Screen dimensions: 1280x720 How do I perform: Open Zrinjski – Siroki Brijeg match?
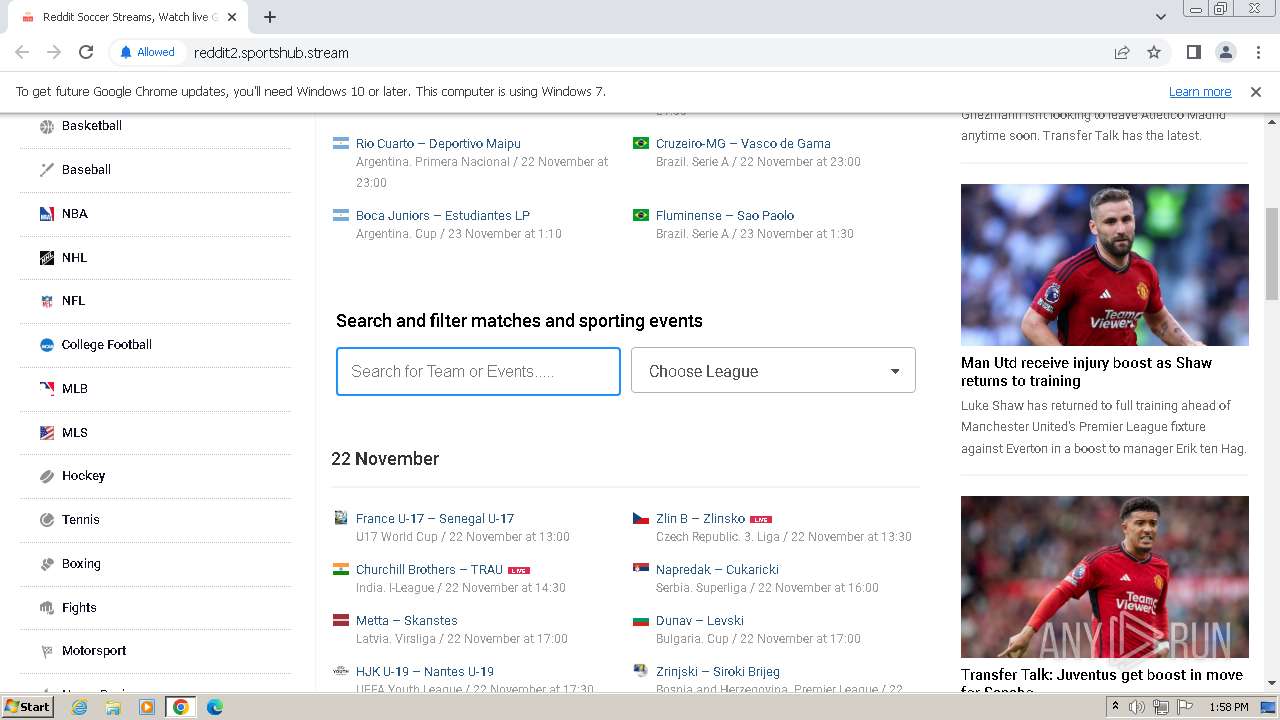[x=718, y=672]
